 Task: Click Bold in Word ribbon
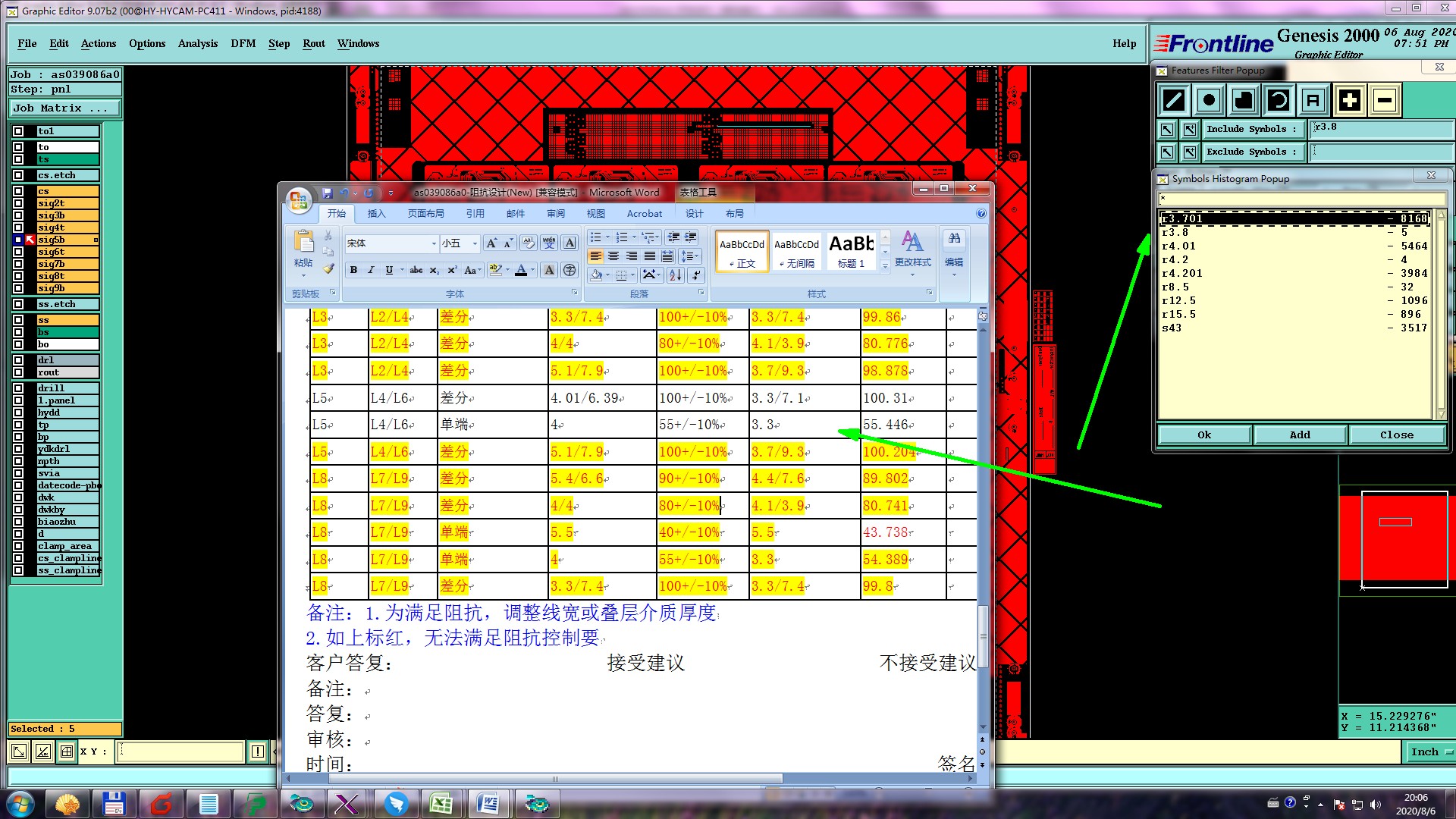pos(353,270)
